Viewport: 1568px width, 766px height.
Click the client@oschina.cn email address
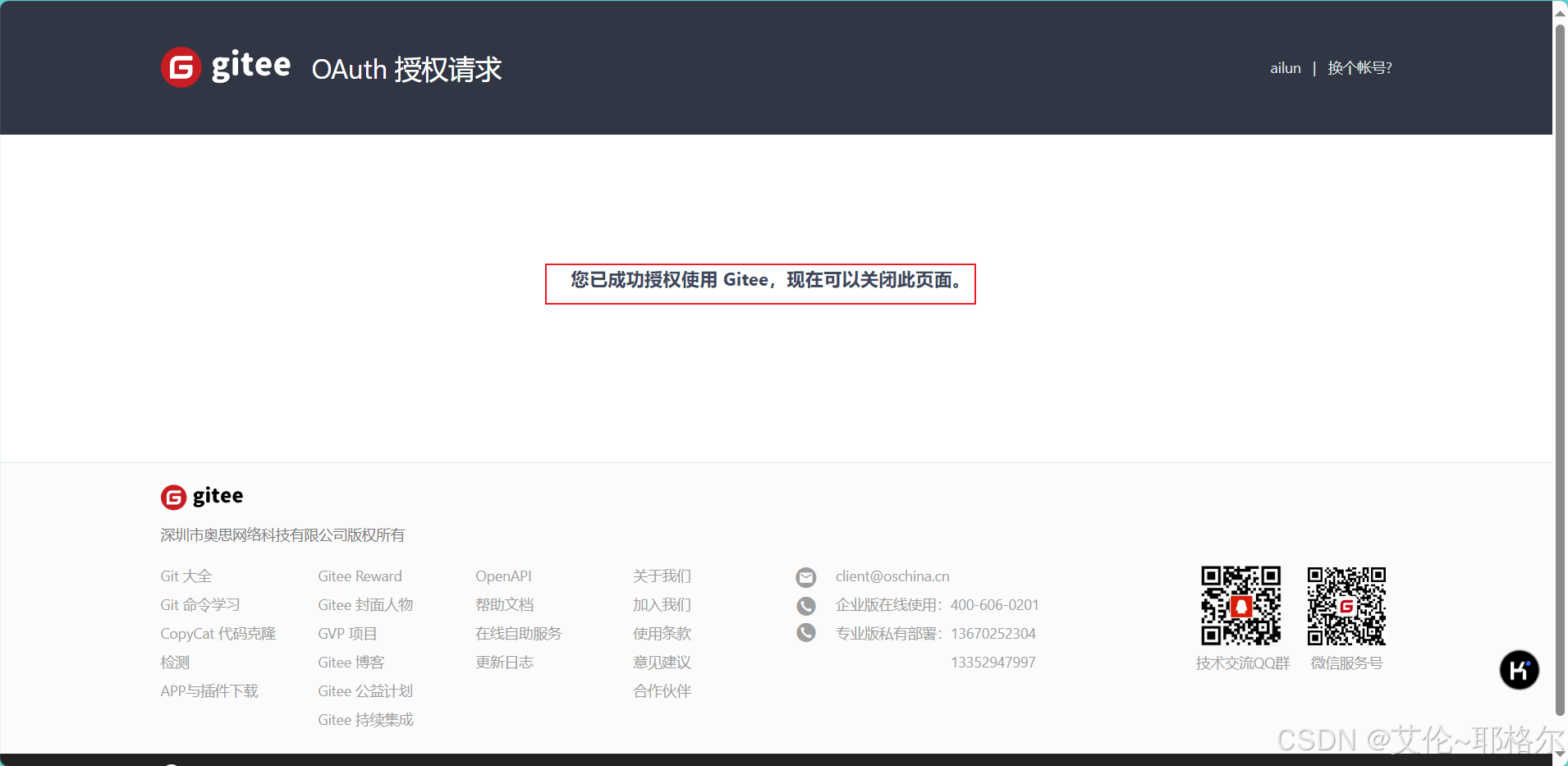(x=892, y=576)
